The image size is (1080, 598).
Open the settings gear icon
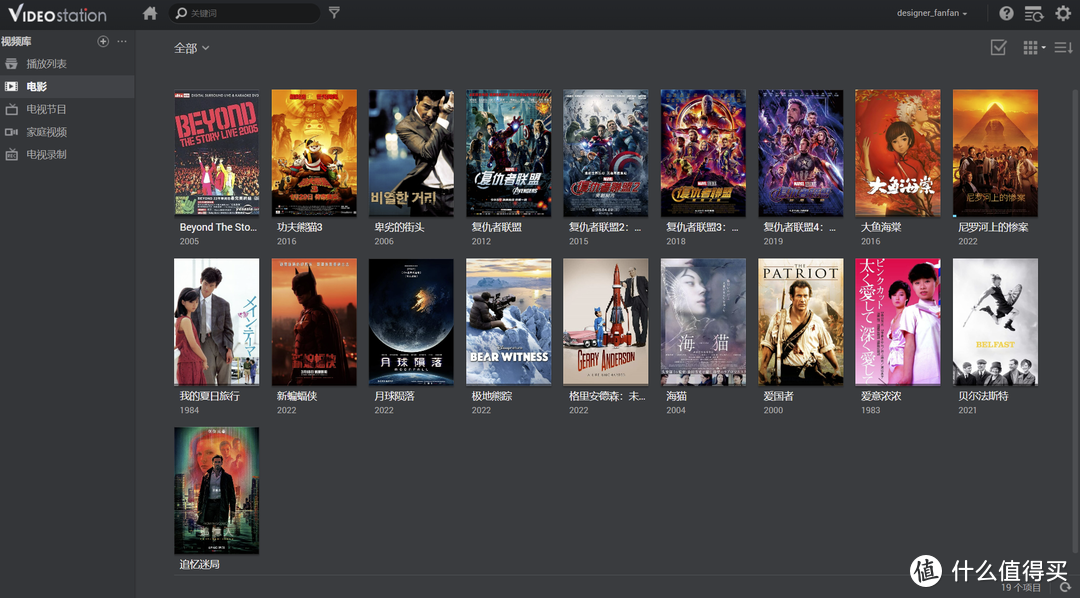[x=1062, y=13]
